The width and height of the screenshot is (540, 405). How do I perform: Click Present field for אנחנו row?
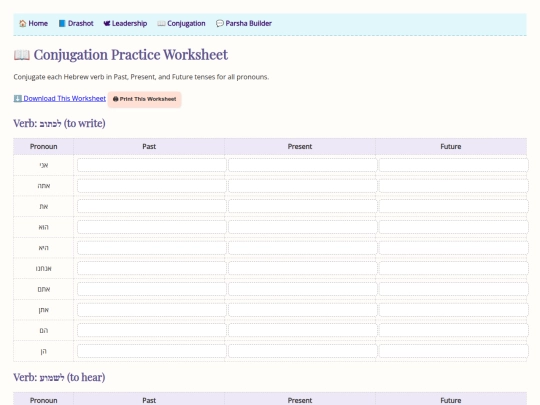tap(303, 269)
